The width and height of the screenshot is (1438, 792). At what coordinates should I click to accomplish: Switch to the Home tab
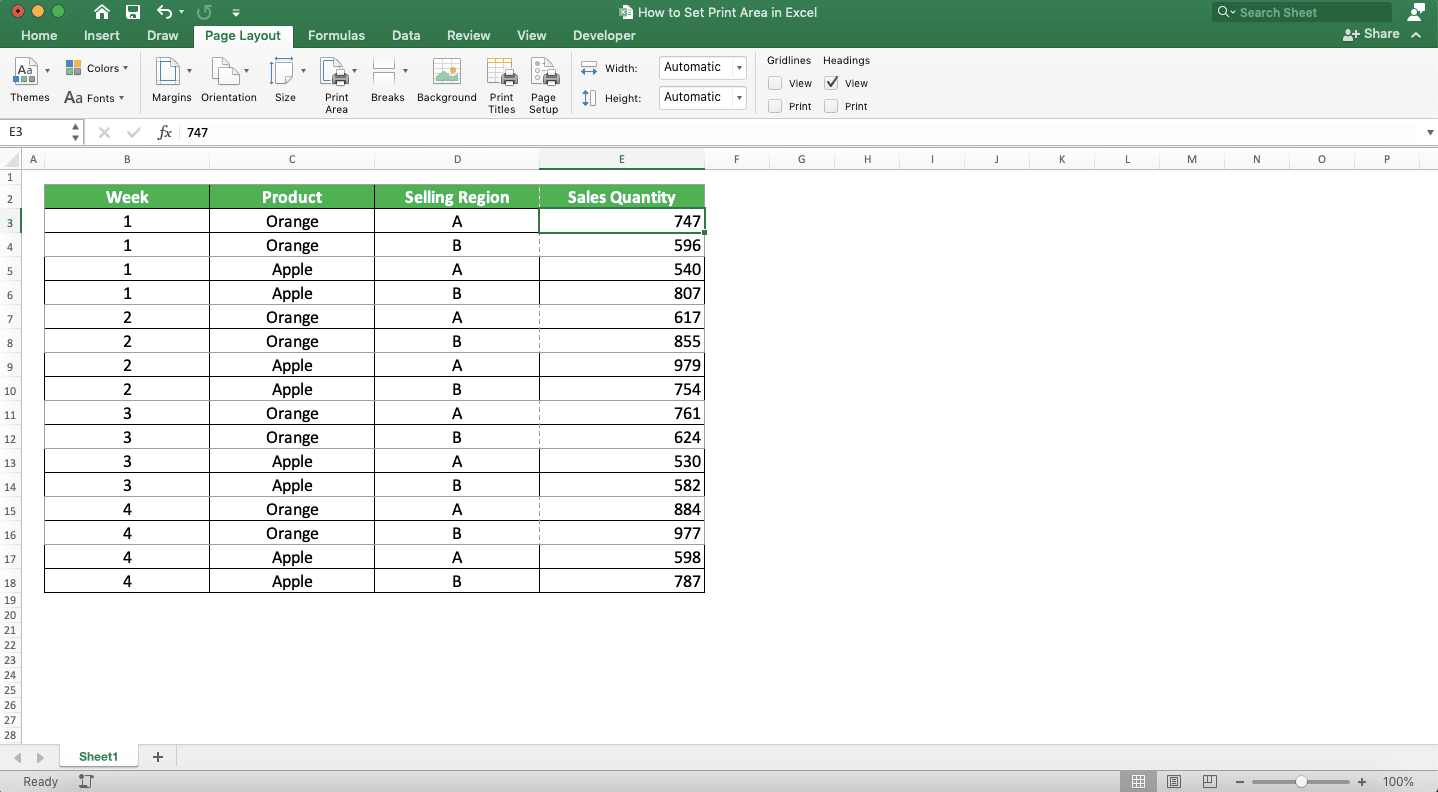click(x=39, y=35)
